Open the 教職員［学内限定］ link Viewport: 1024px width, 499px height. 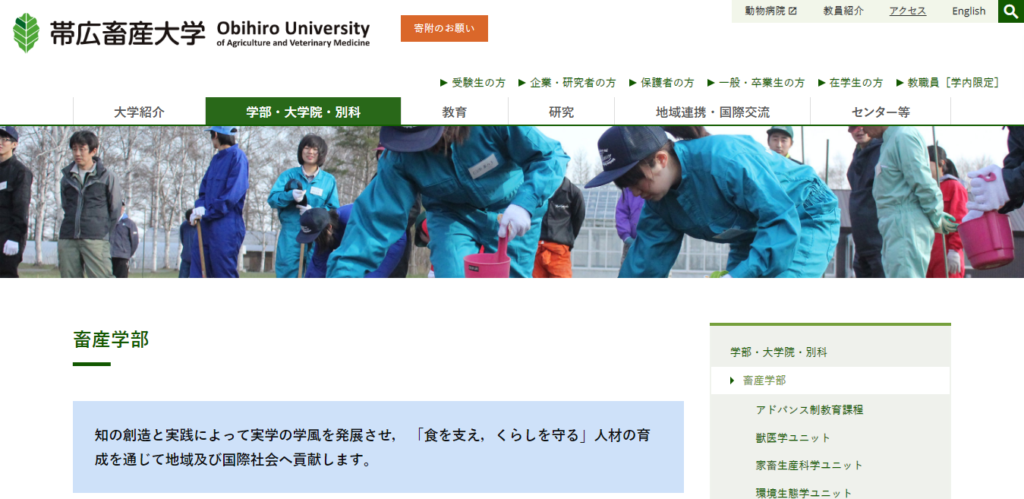point(948,83)
